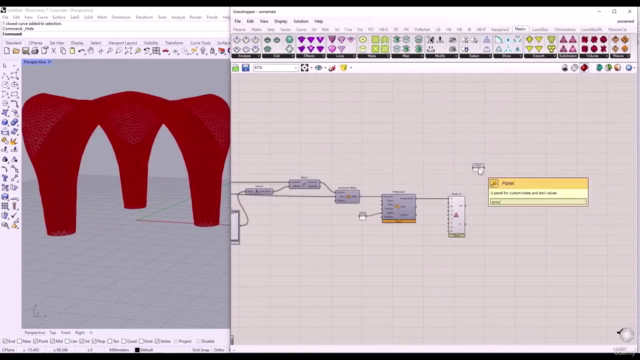Open the Solution menu in Grasshopper
Screen dimensions: 640x360
click(301, 21)
